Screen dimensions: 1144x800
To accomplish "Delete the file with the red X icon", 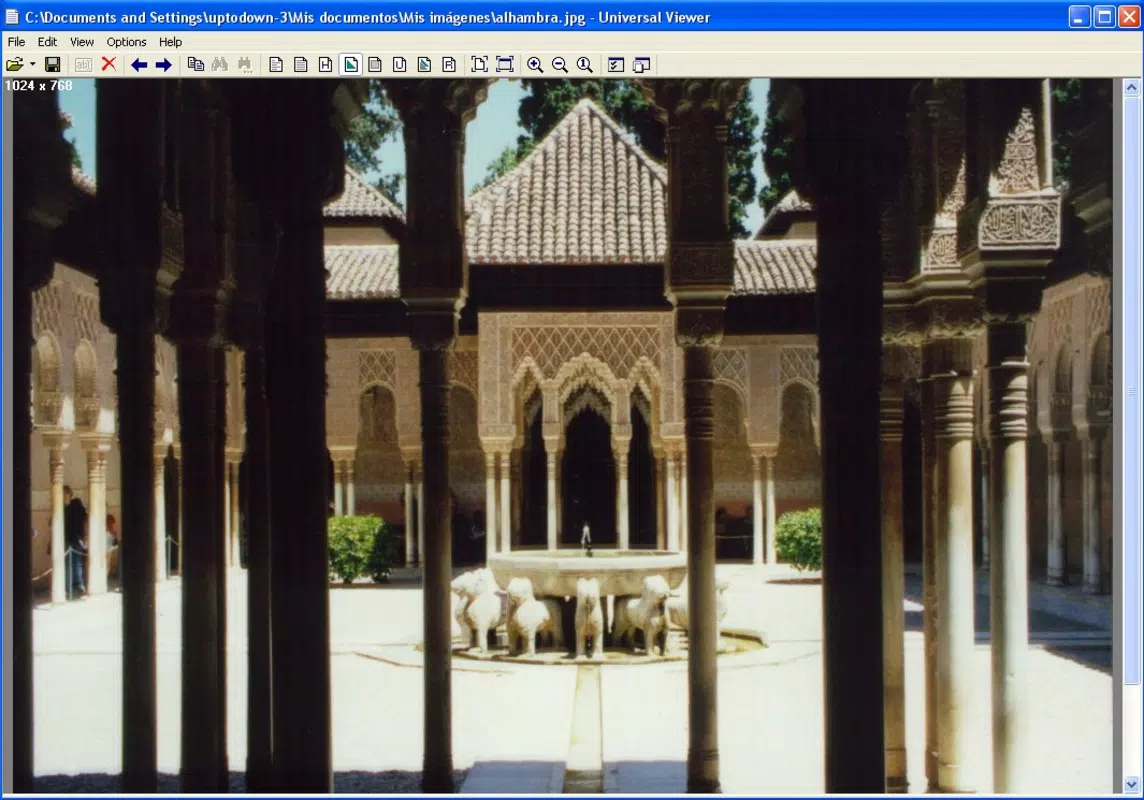I will click(109, 65).
